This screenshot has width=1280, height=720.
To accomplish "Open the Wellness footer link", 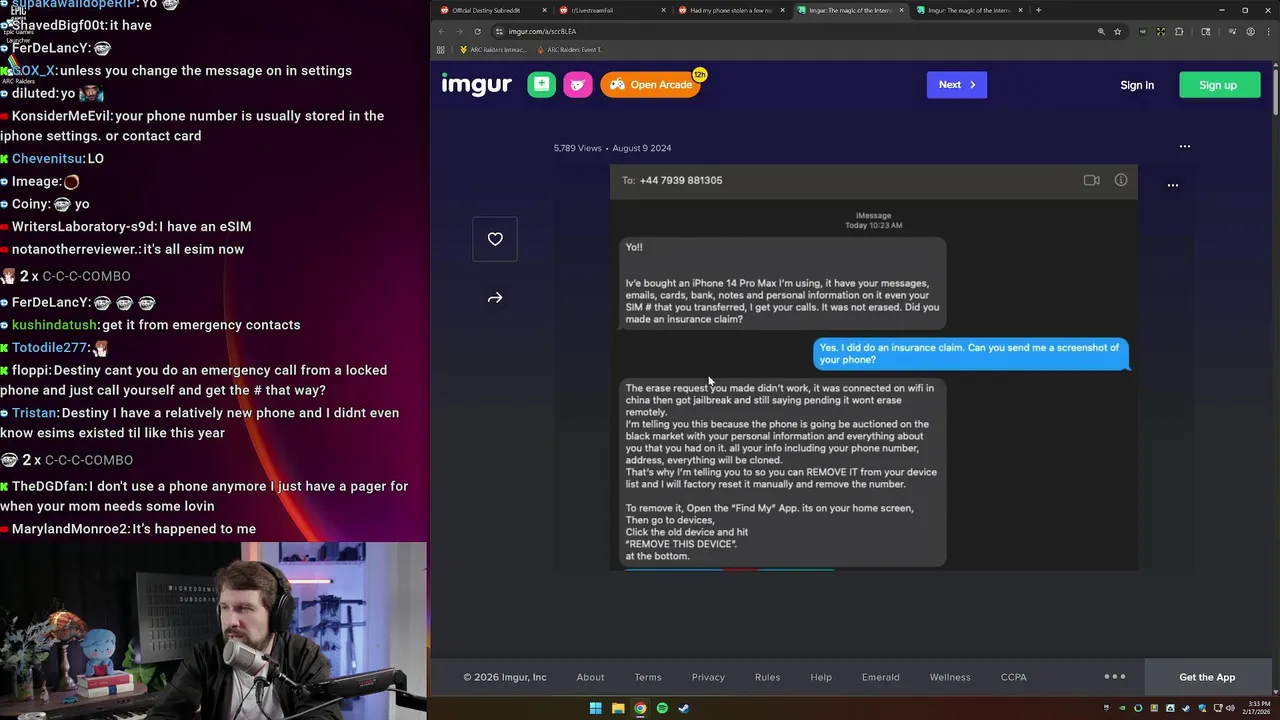I will pos(950,677).
